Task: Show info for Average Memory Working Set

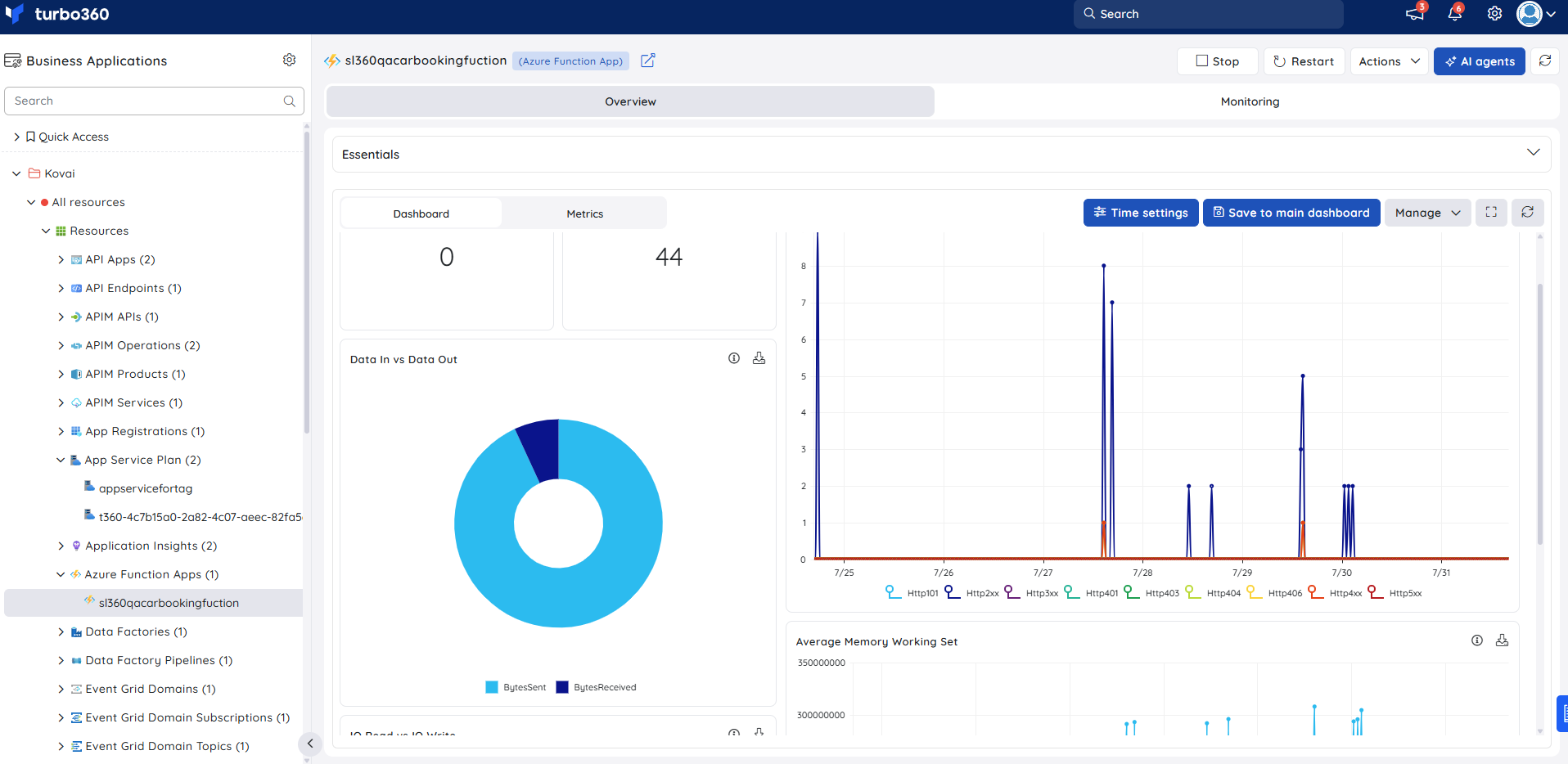Action: coord(1477,640)
